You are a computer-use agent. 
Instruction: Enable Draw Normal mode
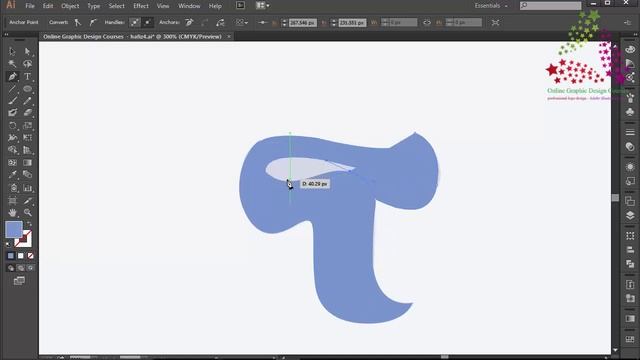11,268
